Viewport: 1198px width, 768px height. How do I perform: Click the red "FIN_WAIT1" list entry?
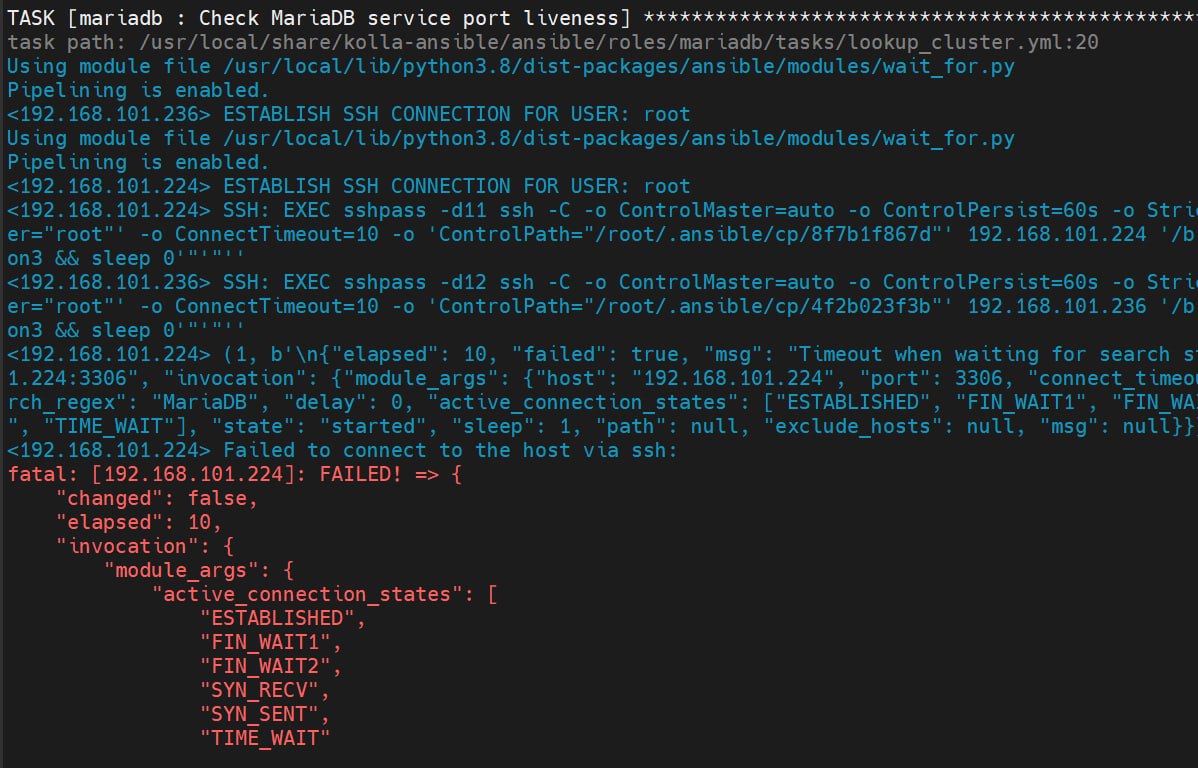[x=270, y=642]
